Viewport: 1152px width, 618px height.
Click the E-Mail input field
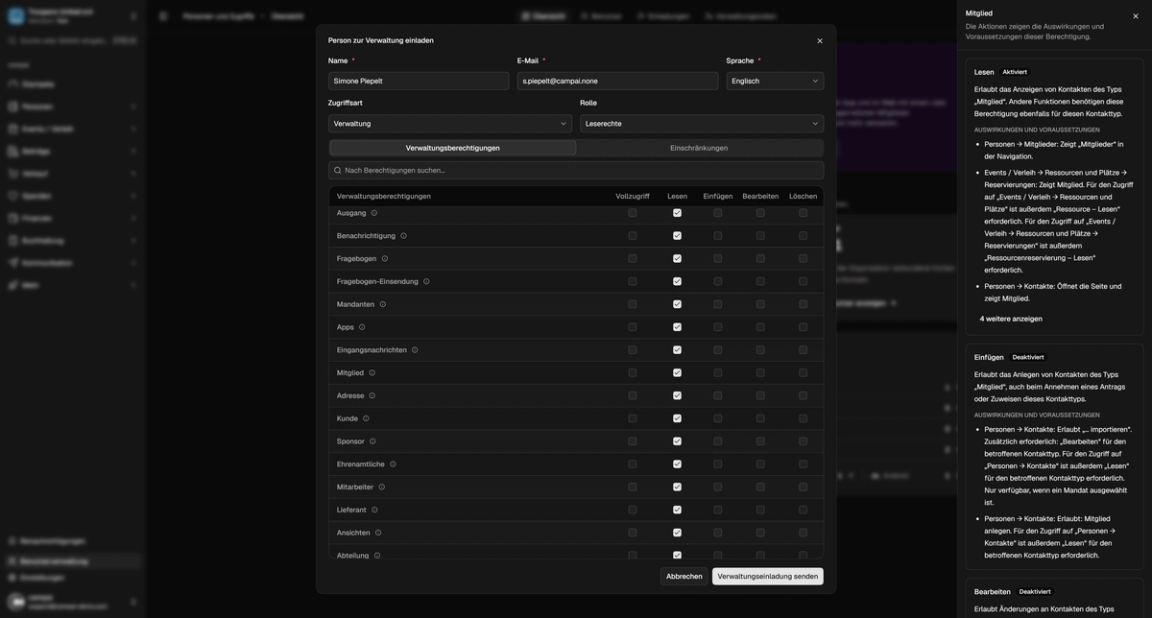617,81
